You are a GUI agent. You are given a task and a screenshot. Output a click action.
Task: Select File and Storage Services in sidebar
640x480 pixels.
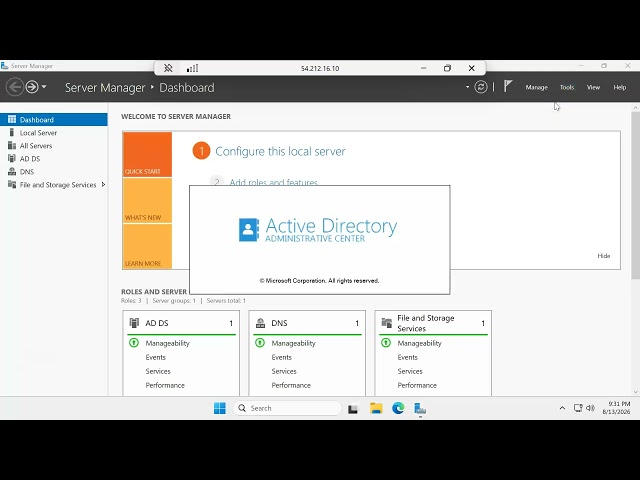tap(53, 185)
